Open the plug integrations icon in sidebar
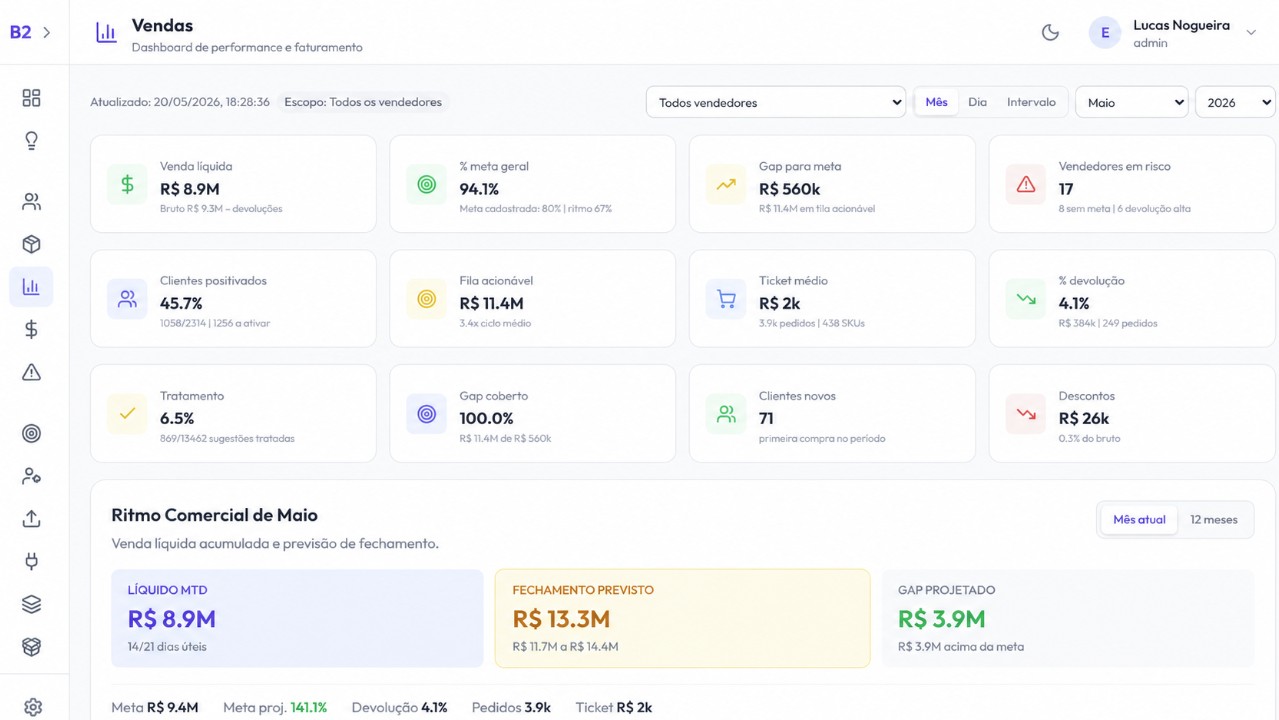 click(31, 561)
